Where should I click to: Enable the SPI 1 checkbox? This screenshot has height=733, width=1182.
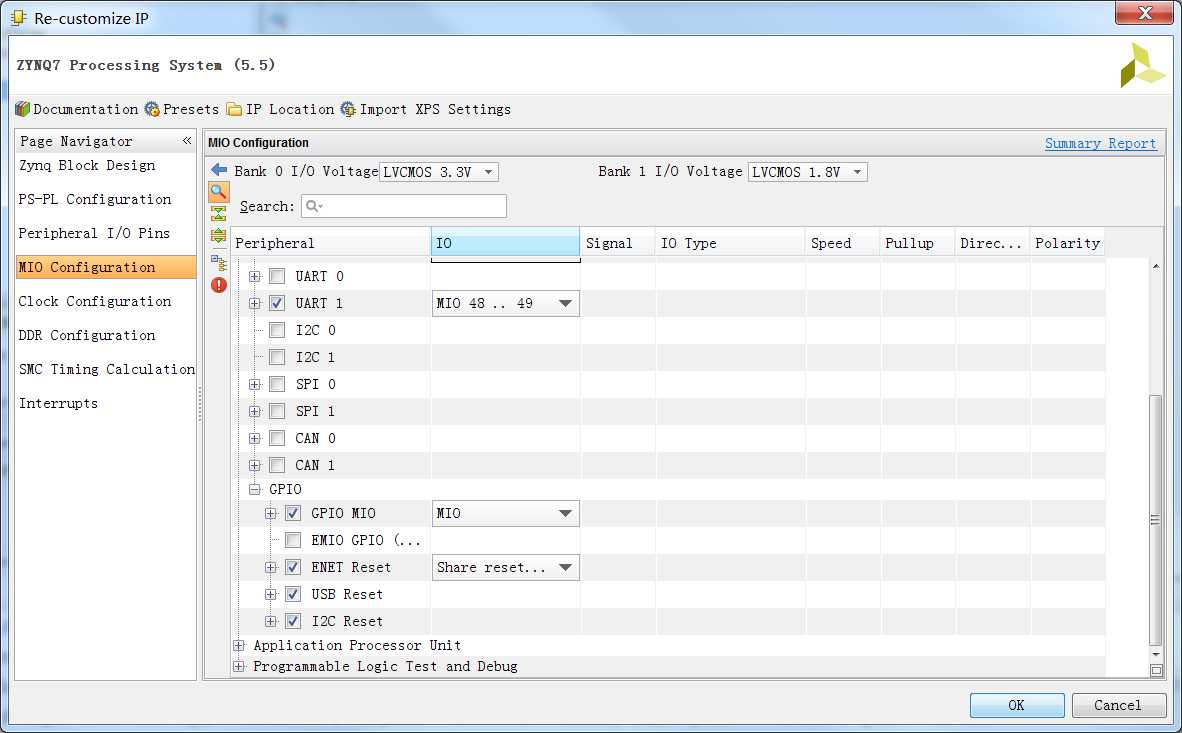point(277,412)
